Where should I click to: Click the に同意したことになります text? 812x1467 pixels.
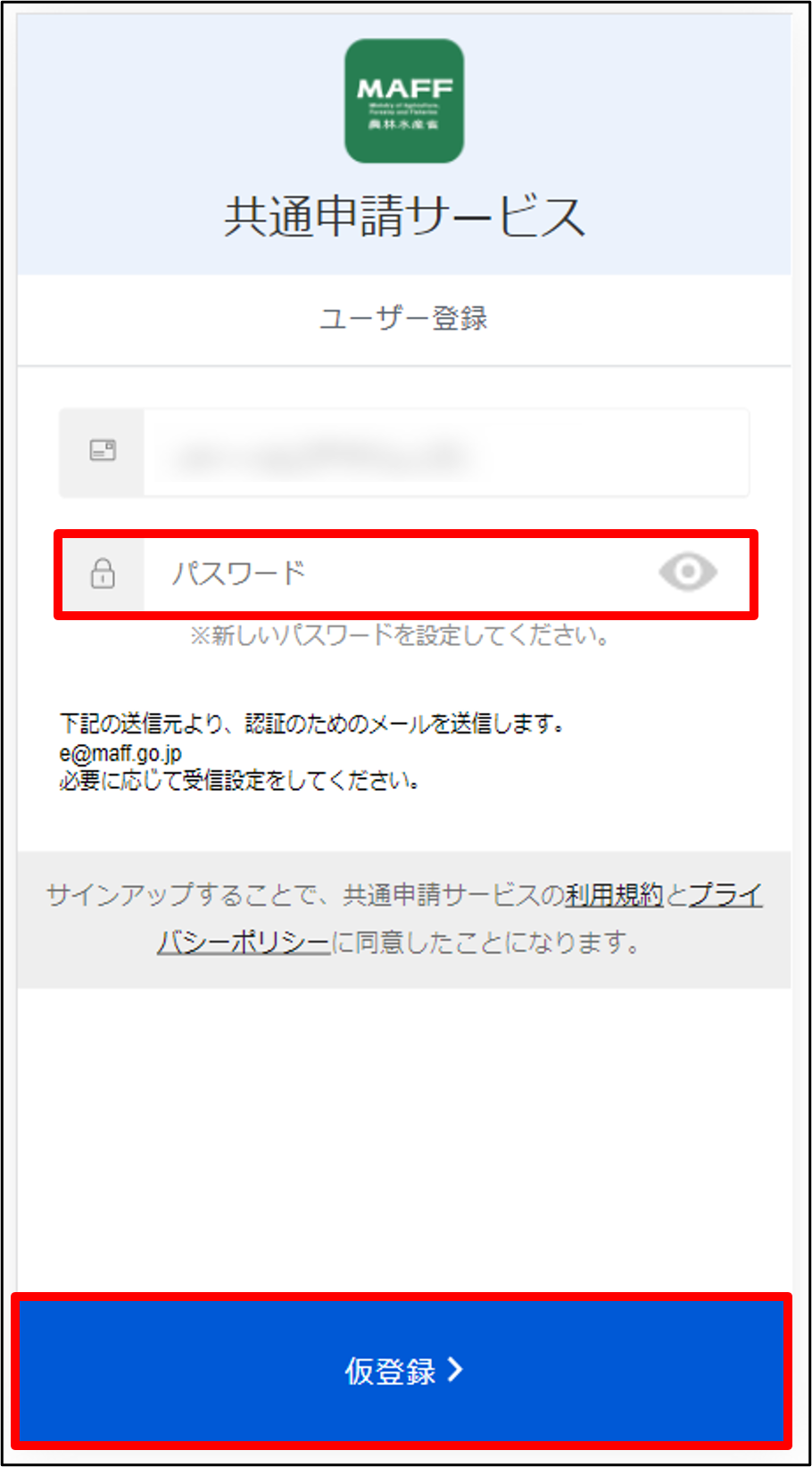485,941
